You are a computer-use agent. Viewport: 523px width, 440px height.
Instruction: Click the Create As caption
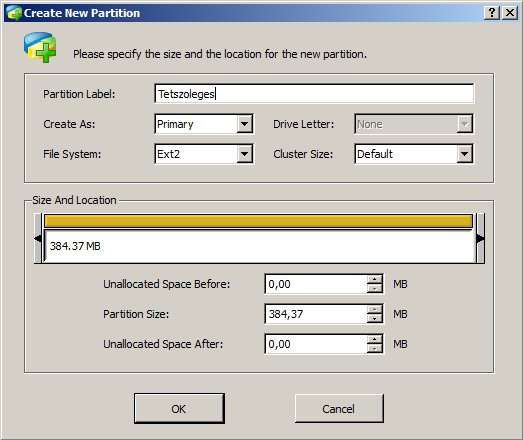(x=69, y=124)
